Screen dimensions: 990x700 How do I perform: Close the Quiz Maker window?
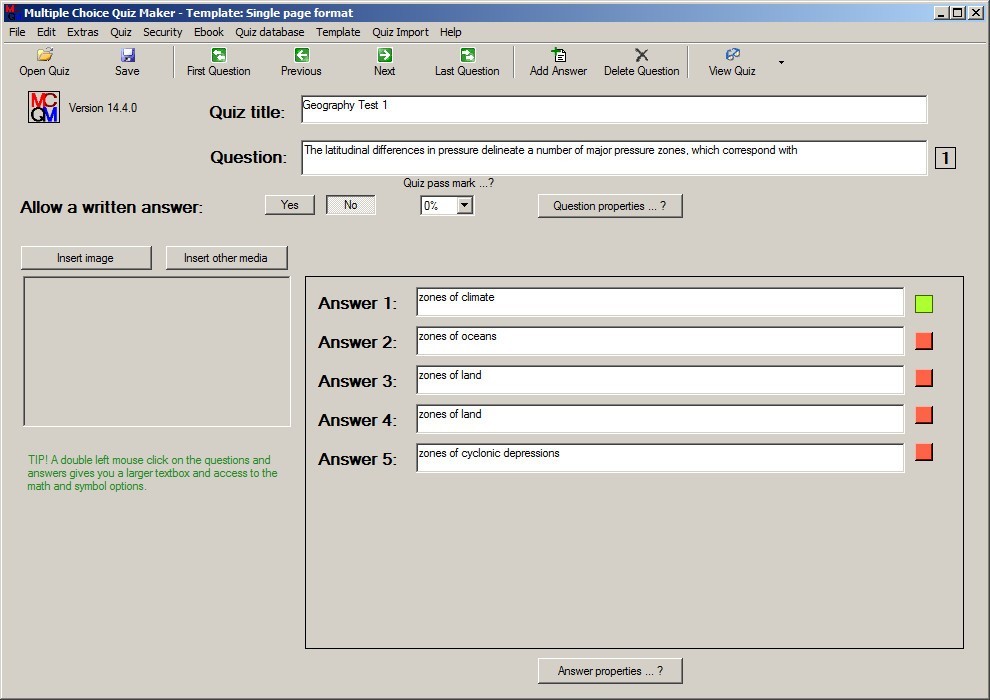tap(976, 13)
